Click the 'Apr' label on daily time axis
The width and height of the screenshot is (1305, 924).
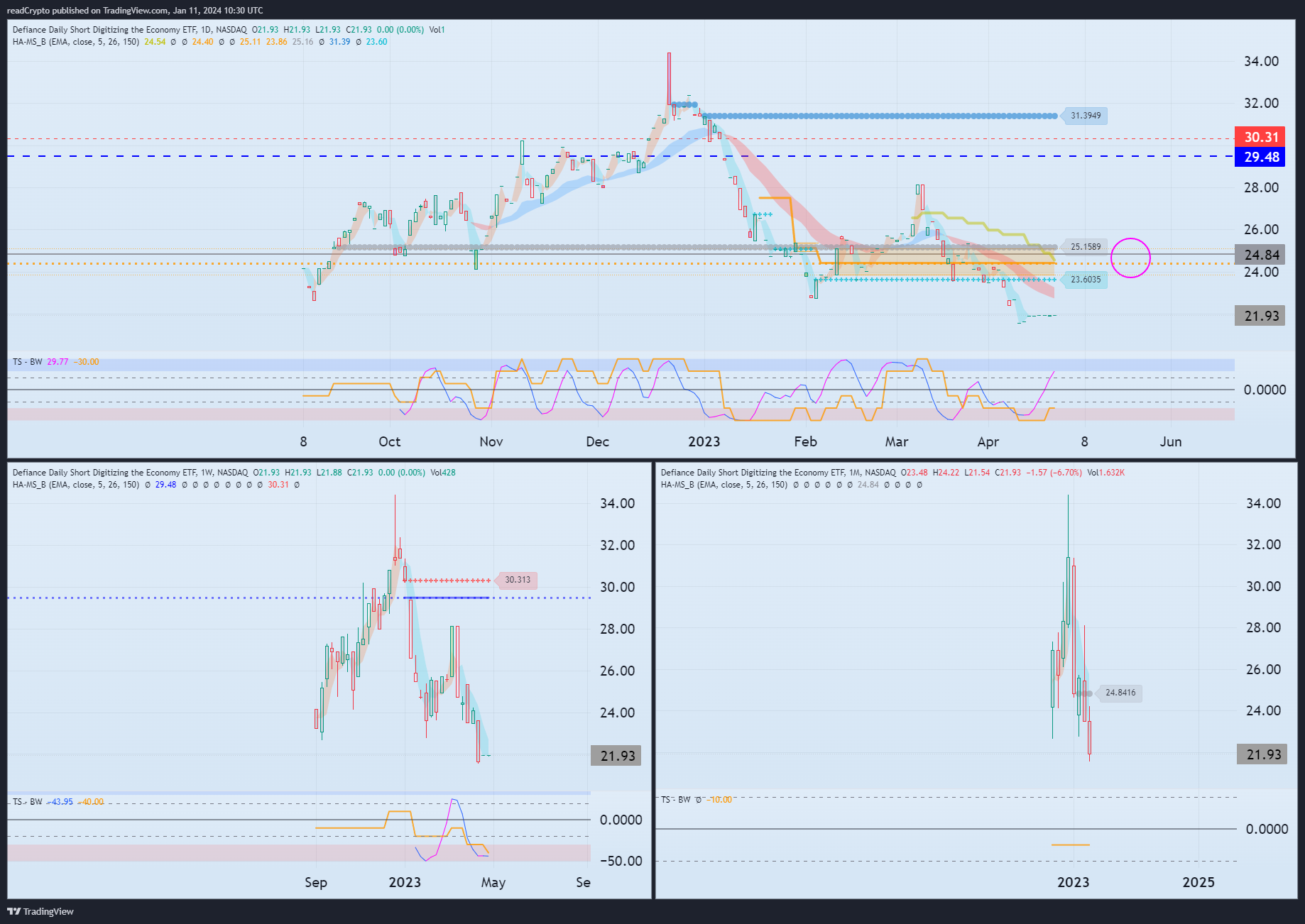click(x=988, y=442)
